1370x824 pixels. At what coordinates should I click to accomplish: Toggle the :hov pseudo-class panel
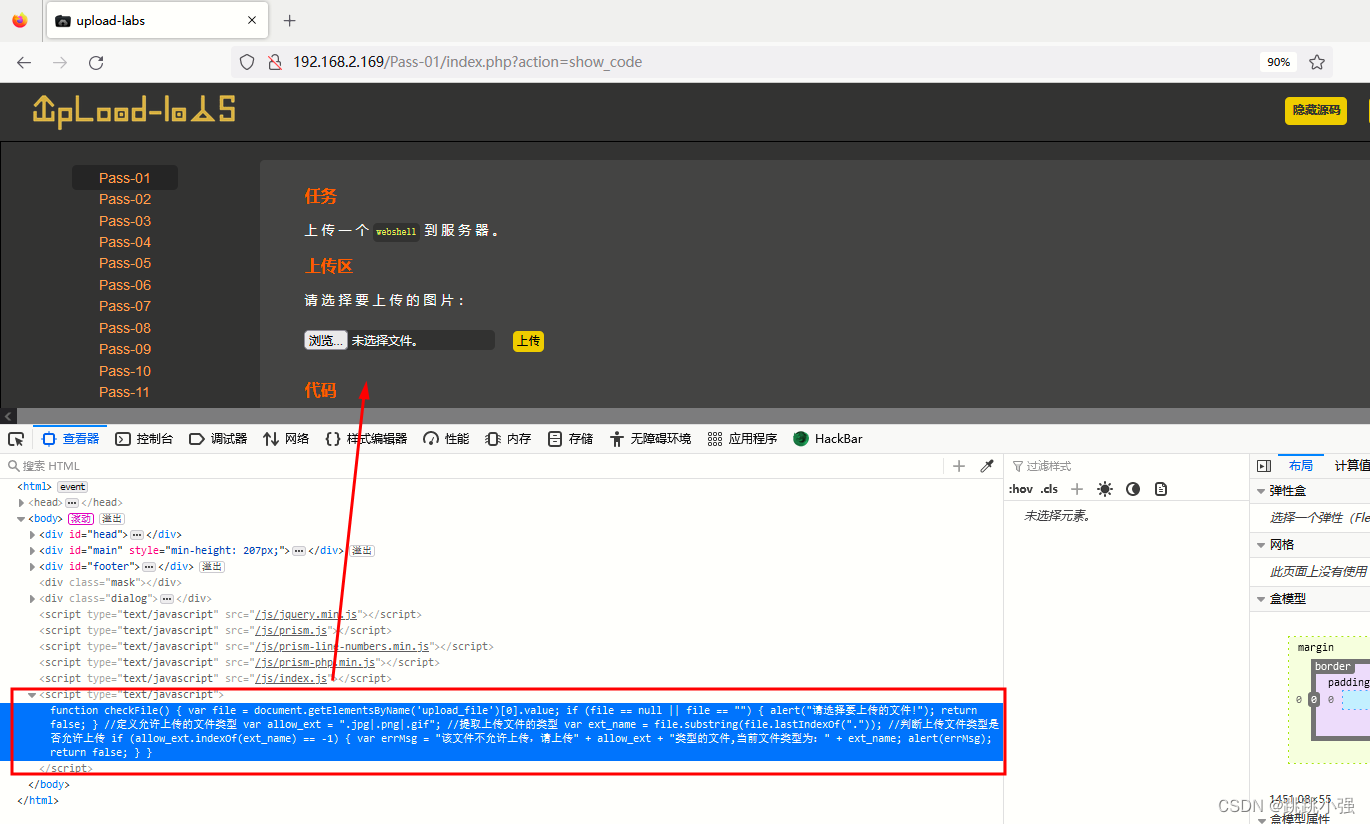click(1020, 489)
